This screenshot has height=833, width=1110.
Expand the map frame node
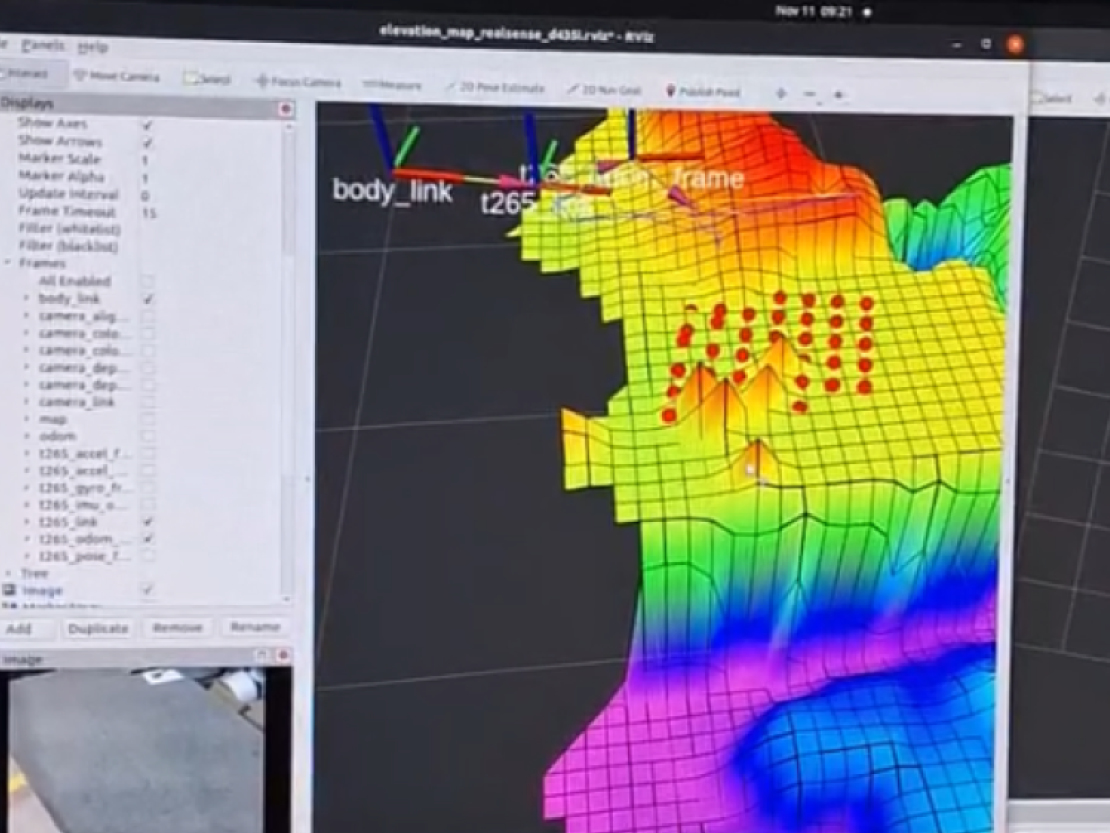pos(27,419)
